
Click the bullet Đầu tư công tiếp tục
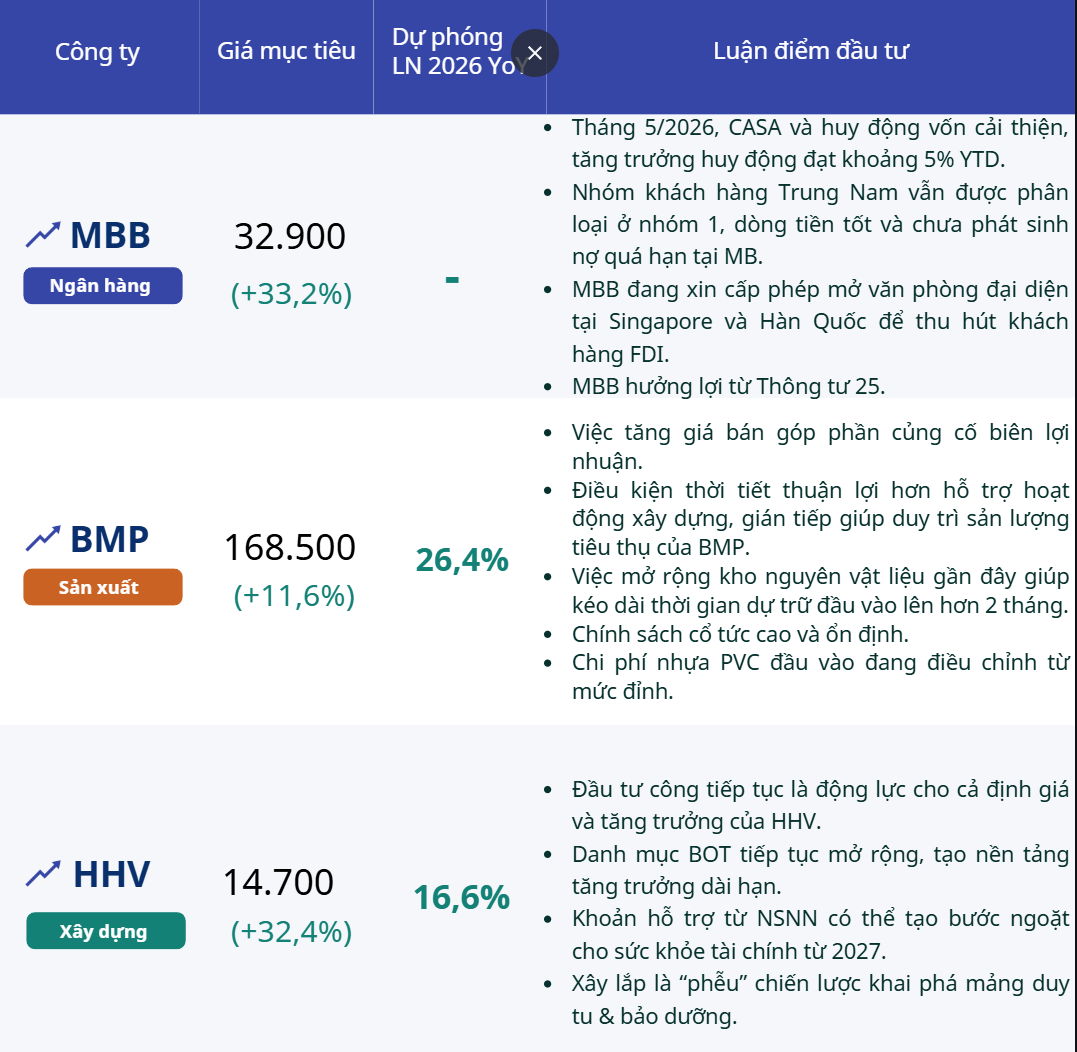[x=819, y=805]
